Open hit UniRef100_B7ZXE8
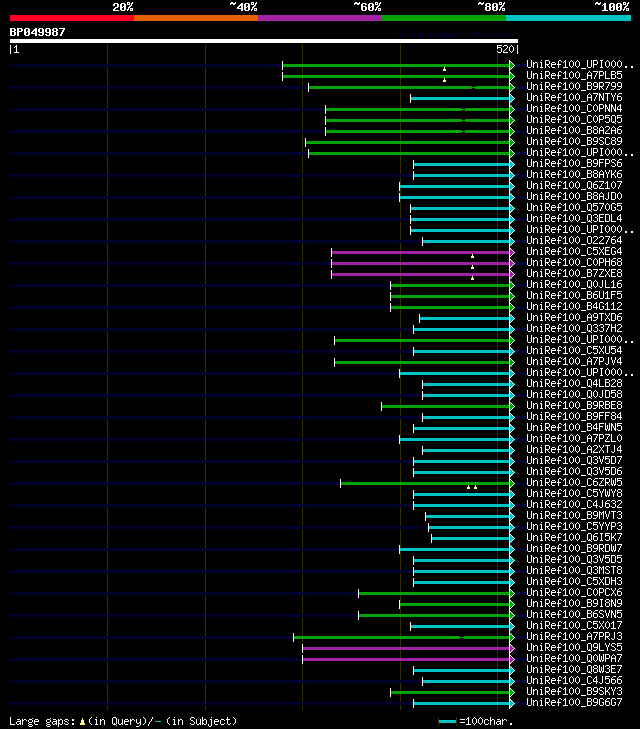The image size is (640, 729). [574, 273]
